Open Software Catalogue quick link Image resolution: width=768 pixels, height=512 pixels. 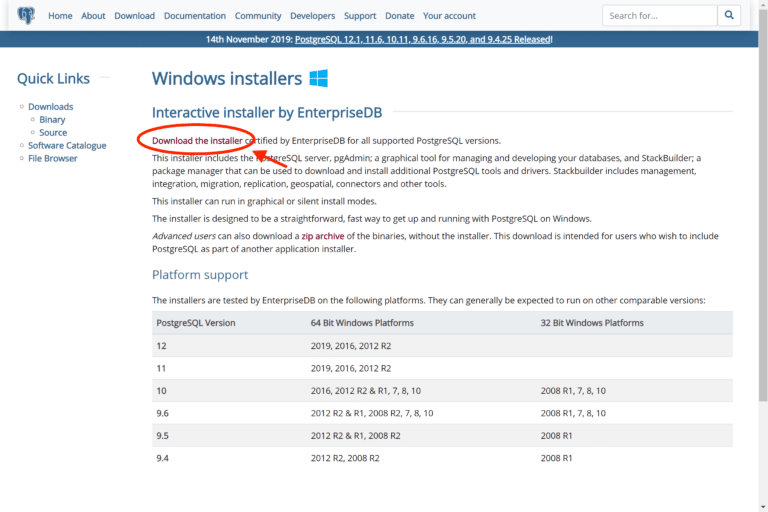point(67,146)
